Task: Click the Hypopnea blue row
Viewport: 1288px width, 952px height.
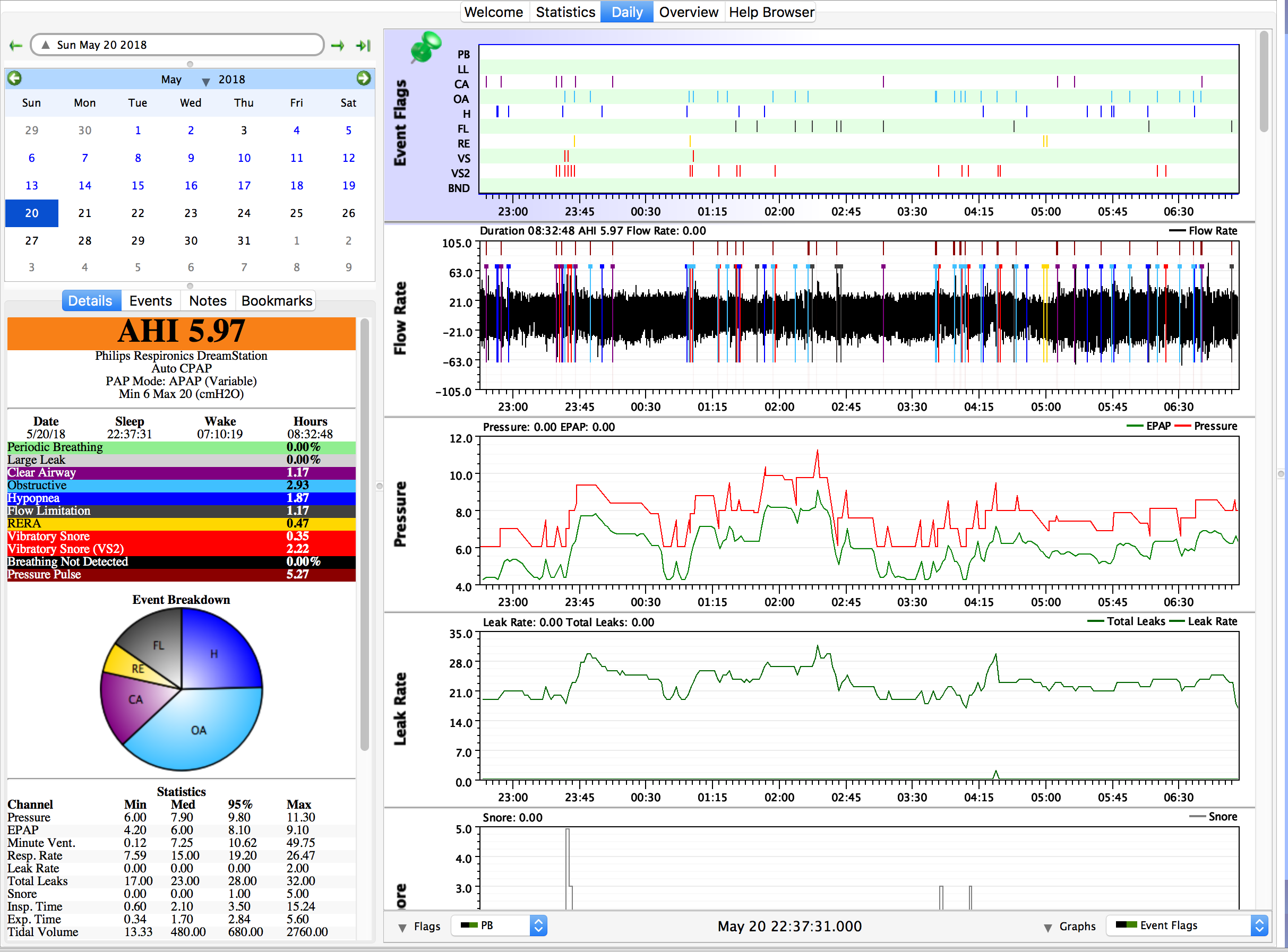Action: click(x=181, y=498)
